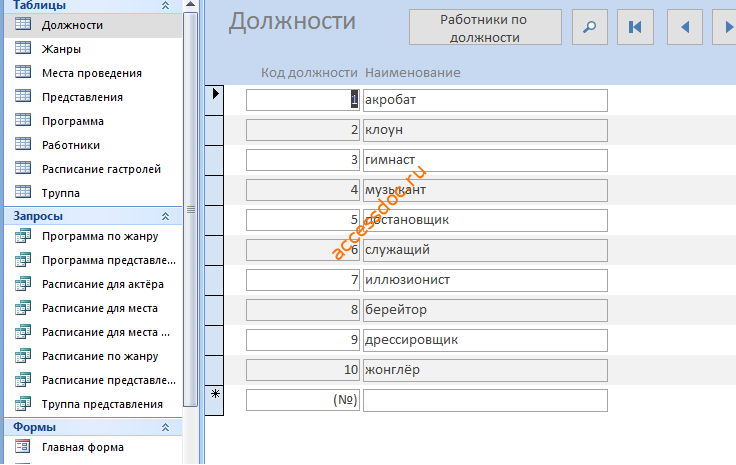Click the Места проведения table icon
The image size is (736, 465).
(23, 72)
